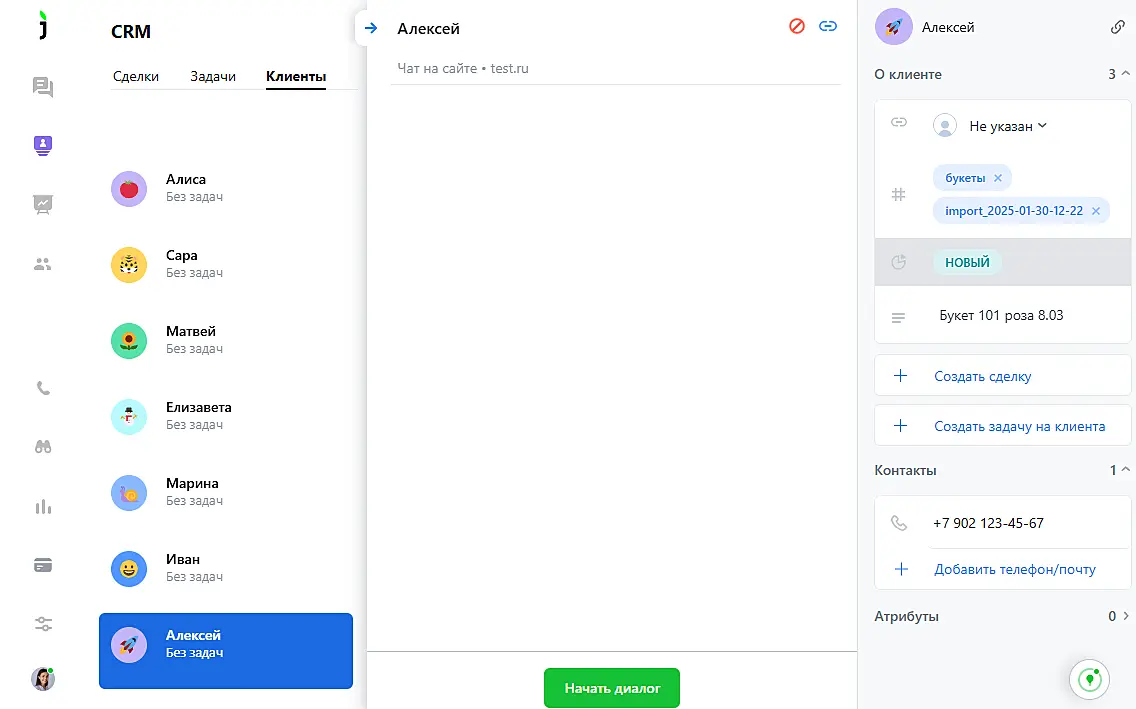The image size is (1136, 709).
Task: Open the bar chart statistics icon
Action: (x=43, y=506)
